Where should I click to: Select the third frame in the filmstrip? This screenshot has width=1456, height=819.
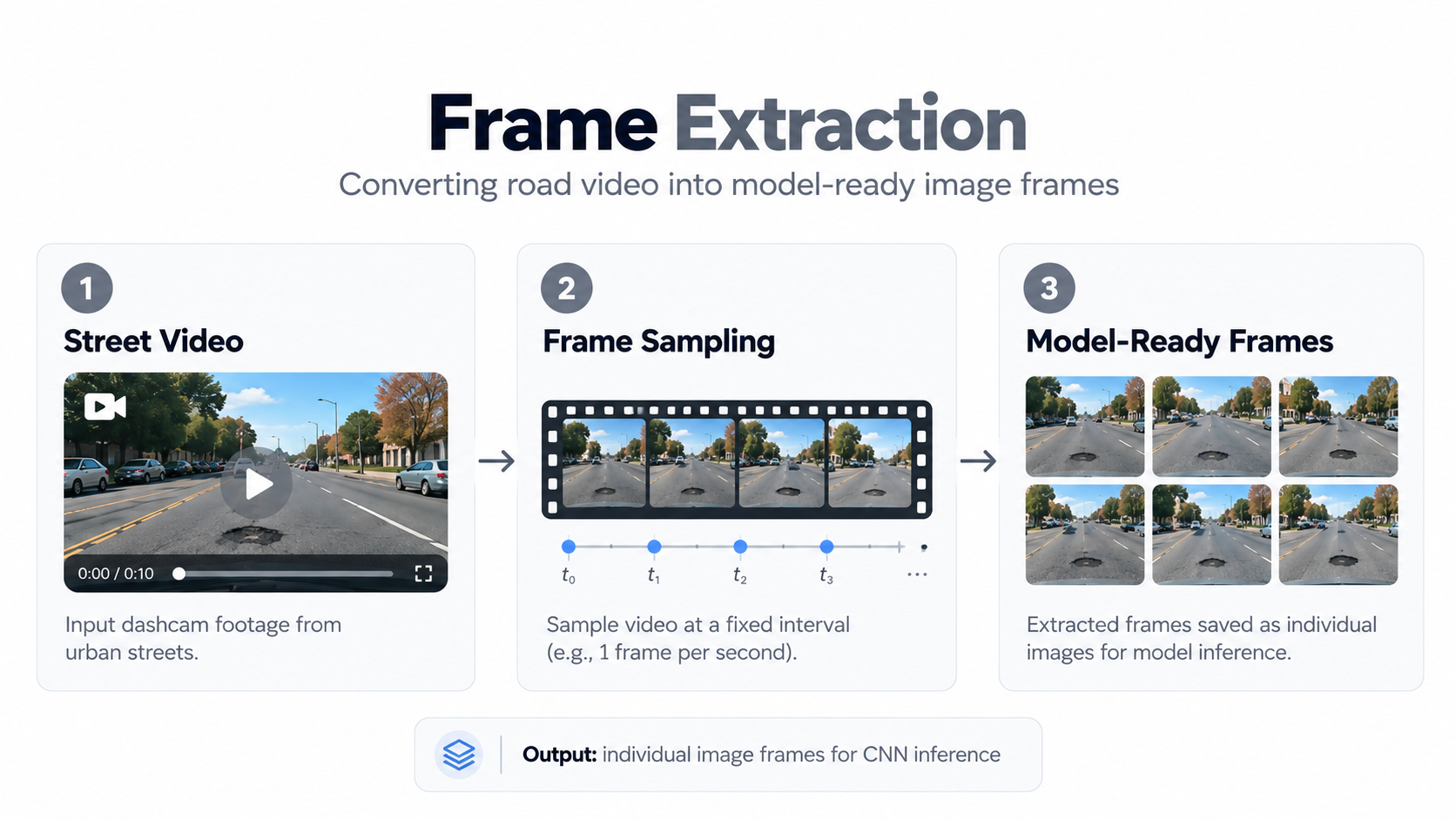(x=781, y=463)
